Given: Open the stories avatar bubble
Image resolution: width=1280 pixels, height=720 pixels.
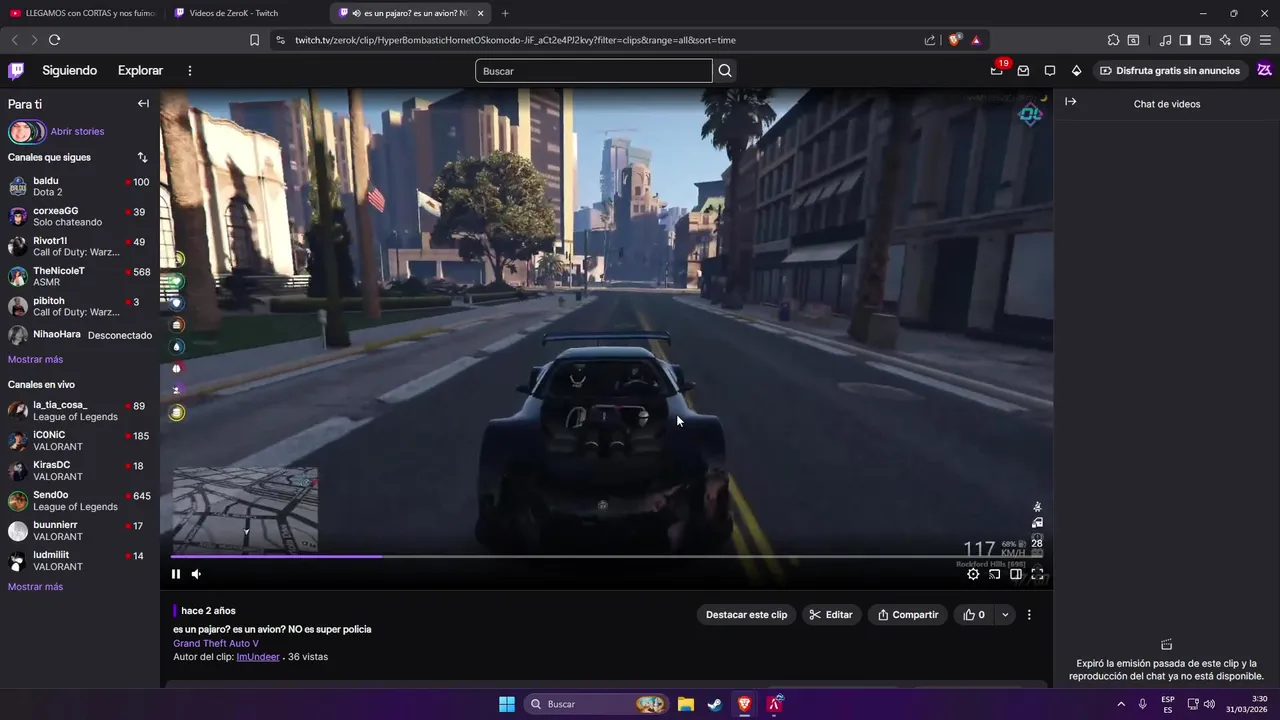Looking at the screenshot, I should point(27,131).
